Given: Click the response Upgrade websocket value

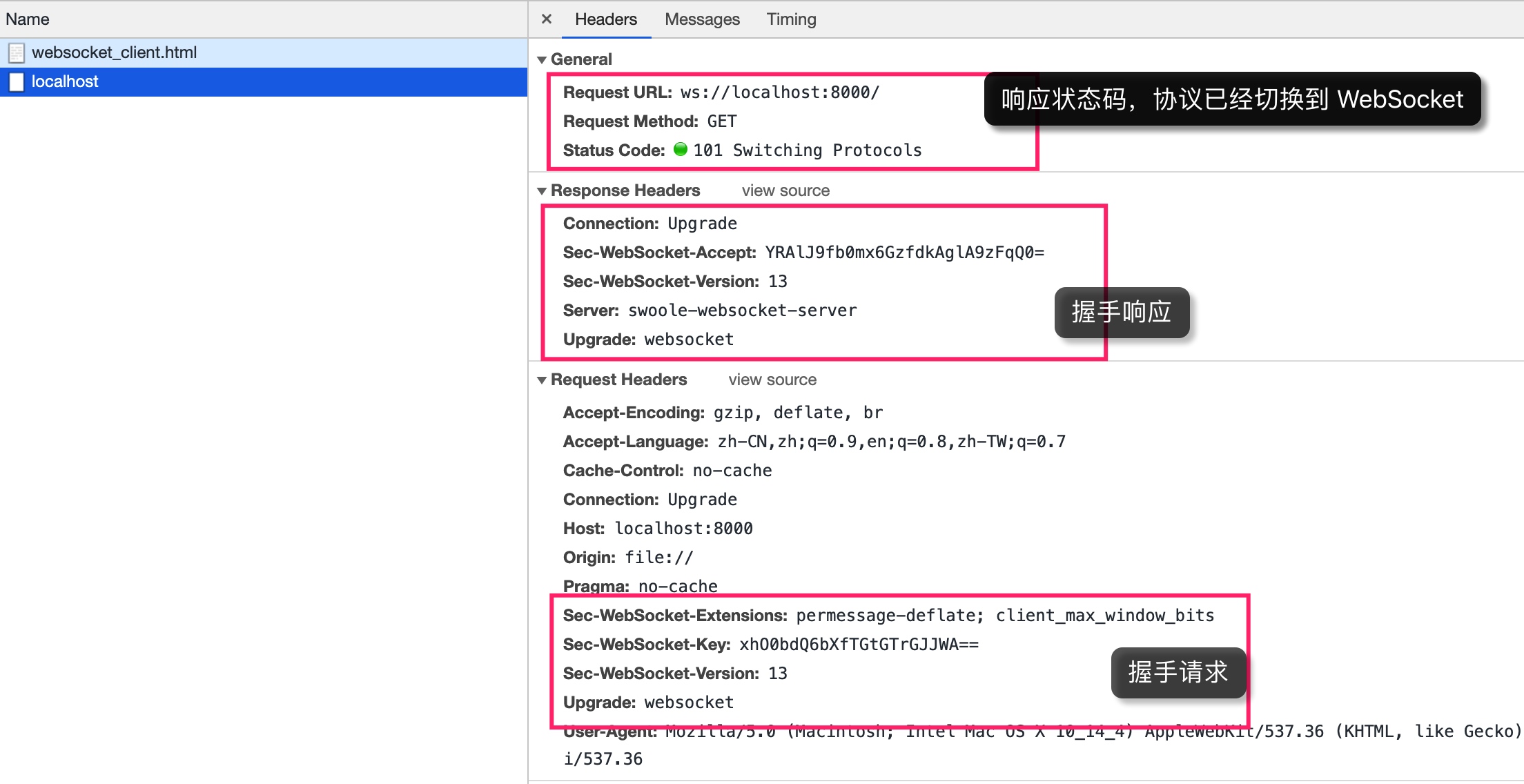Looking at the screenshot, I should tap(689, 340).
